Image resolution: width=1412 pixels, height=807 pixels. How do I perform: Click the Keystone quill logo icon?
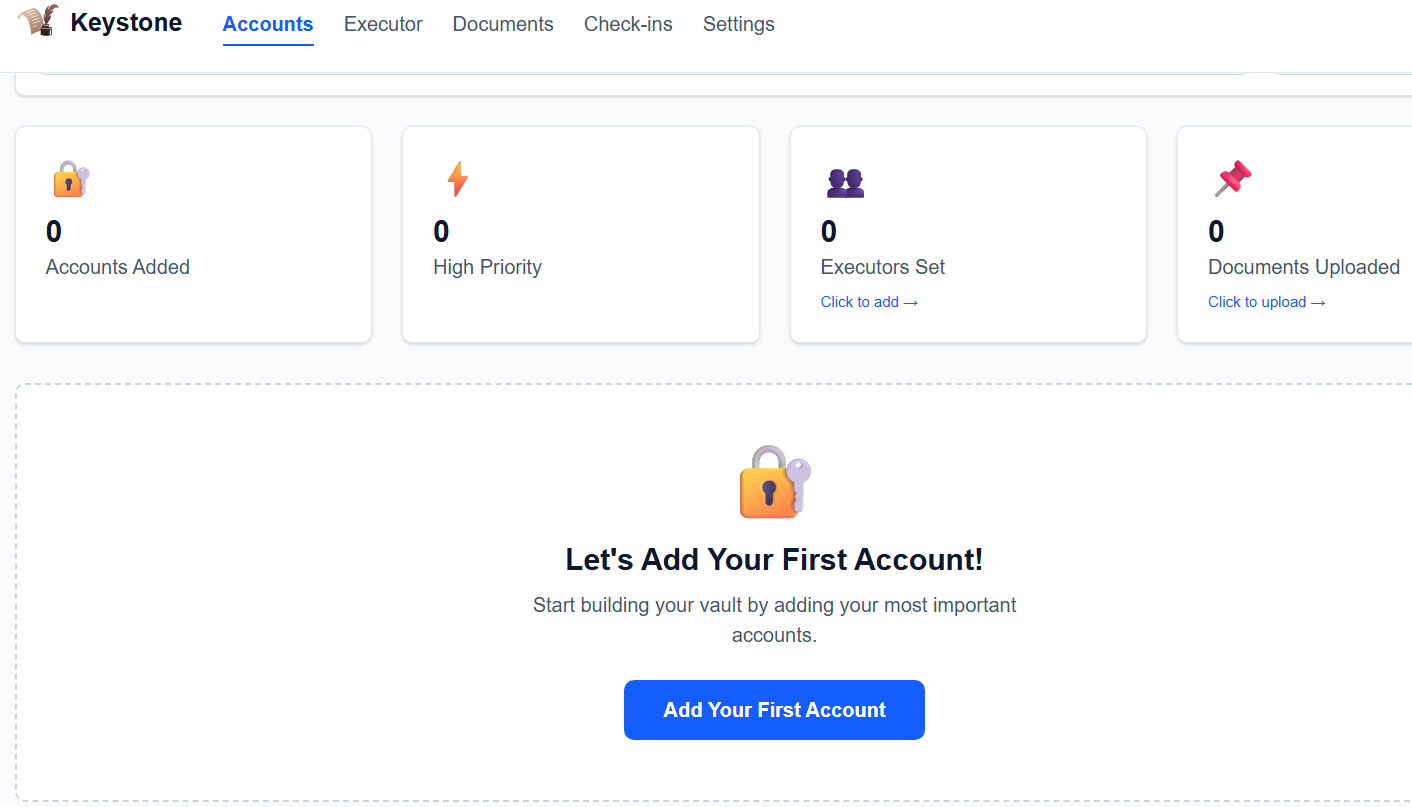38,20
